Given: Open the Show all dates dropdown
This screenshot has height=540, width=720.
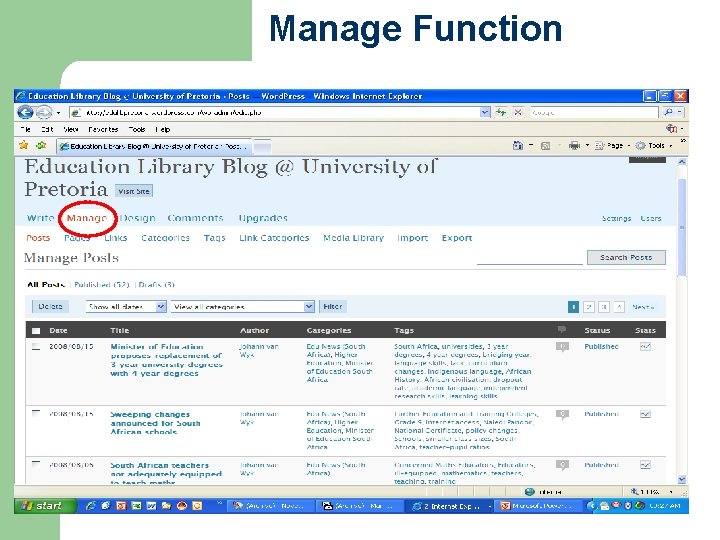Looking at the screenshot, I should coord(126,306).
